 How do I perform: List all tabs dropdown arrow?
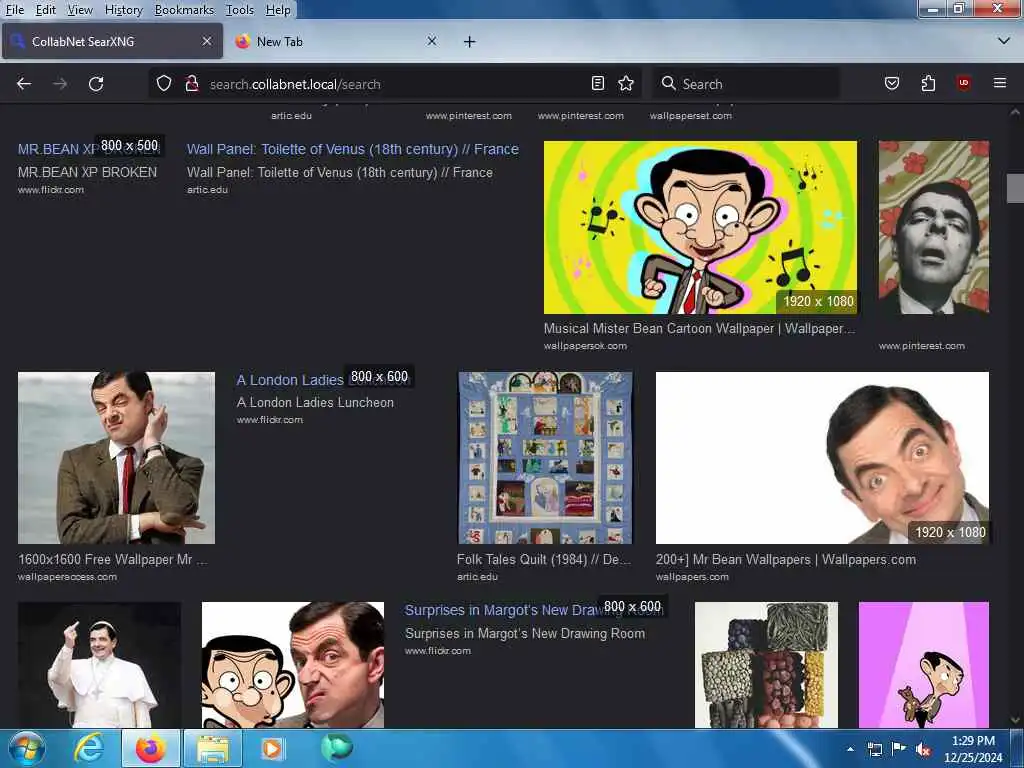1004,41
